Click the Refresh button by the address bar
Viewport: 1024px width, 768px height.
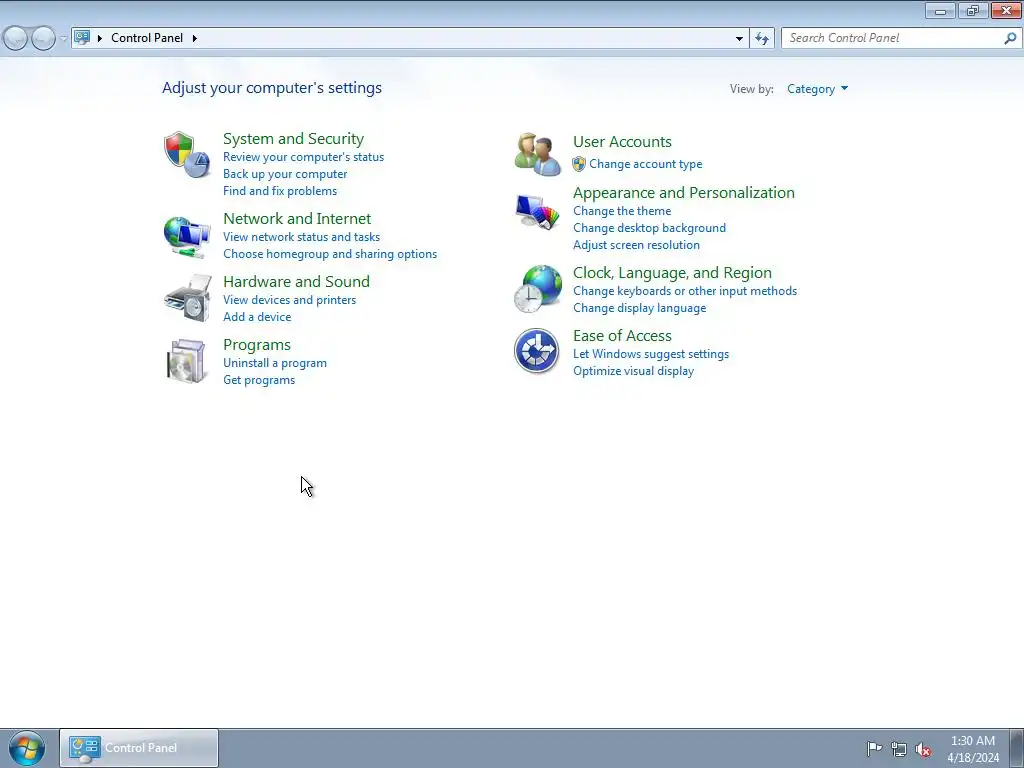[x=762, y=38]
